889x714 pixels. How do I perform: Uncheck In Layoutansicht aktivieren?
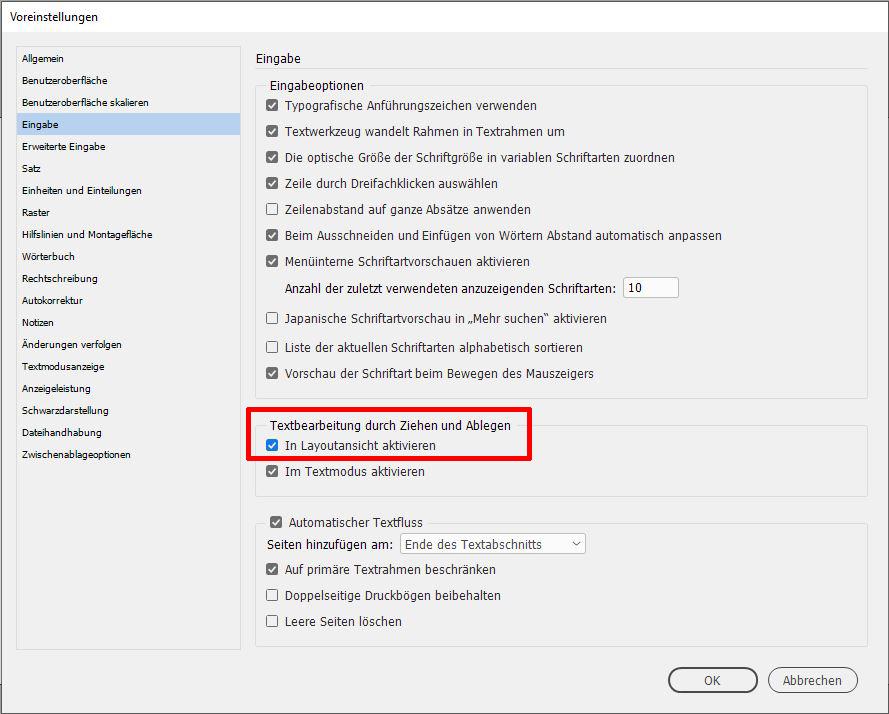point(272,446)
